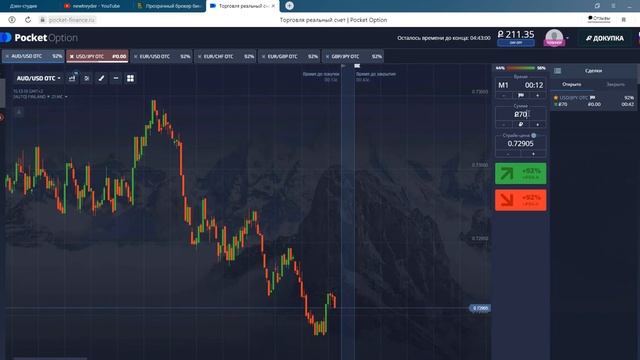Click the scroll-up arrow icon on chart
Image resolution: width=640 pixels, height=360 pixels.
coord(19,112)
